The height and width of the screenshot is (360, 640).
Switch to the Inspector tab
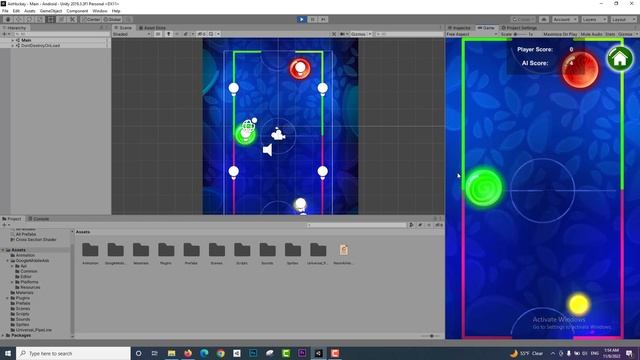460,28
